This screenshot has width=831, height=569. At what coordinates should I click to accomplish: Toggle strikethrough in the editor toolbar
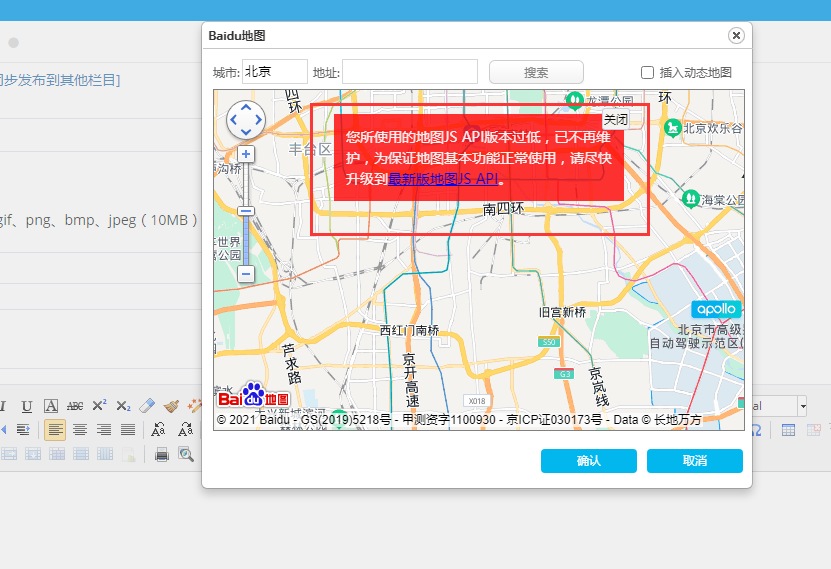pyautogui.click(x=75, y=406)
